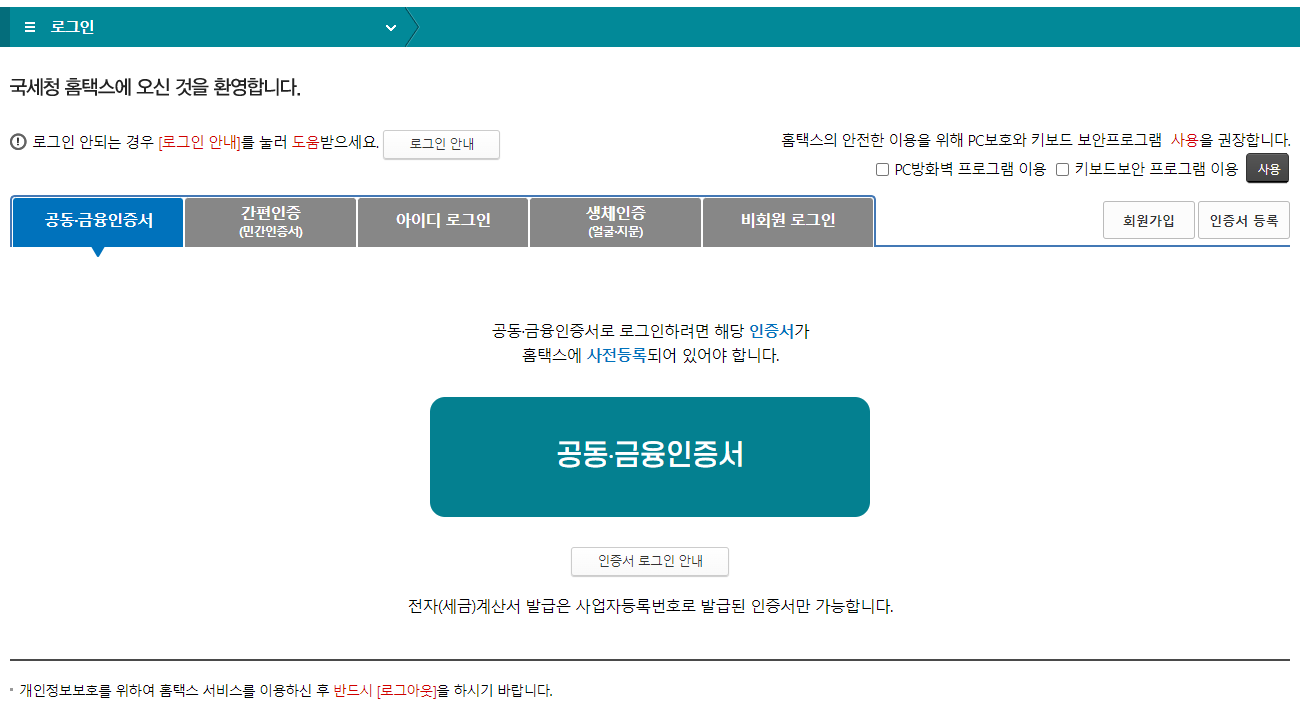
Task: Enable 키보드보안 프로그램 이용 checkbox
Action: coord(1063,169)
